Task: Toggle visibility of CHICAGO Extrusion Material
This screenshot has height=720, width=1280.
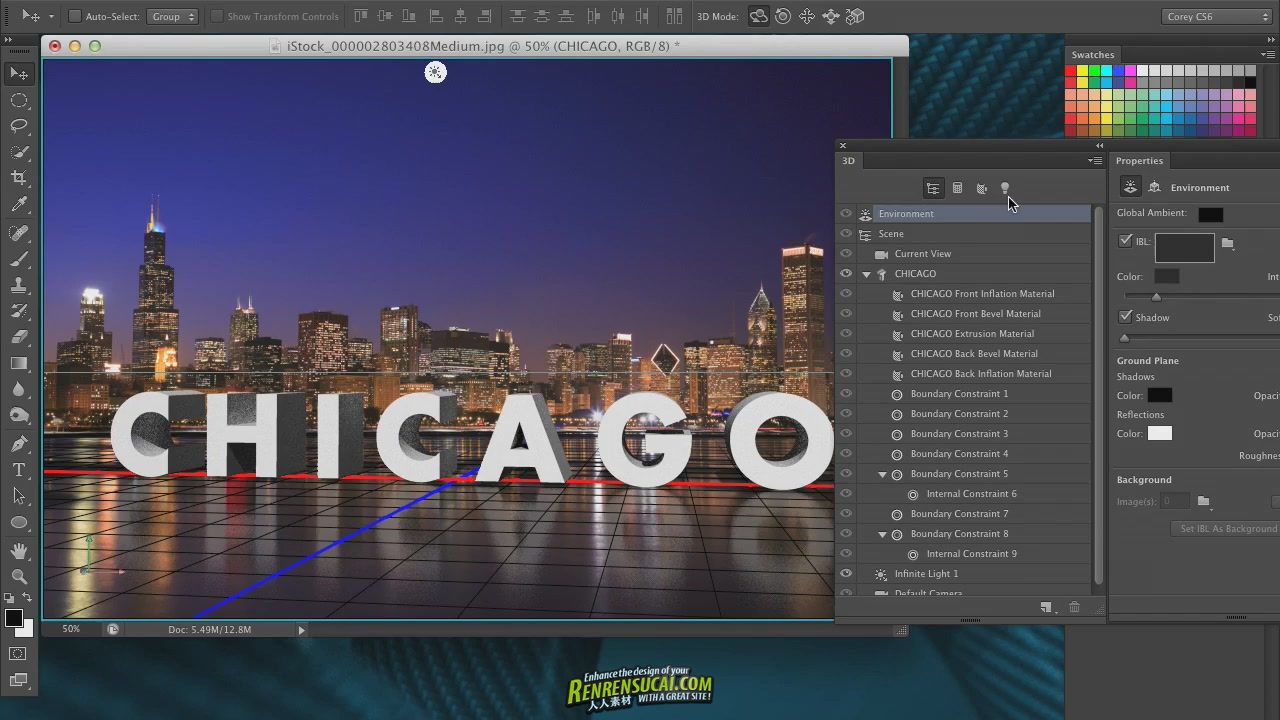Action: coord(846,333)
